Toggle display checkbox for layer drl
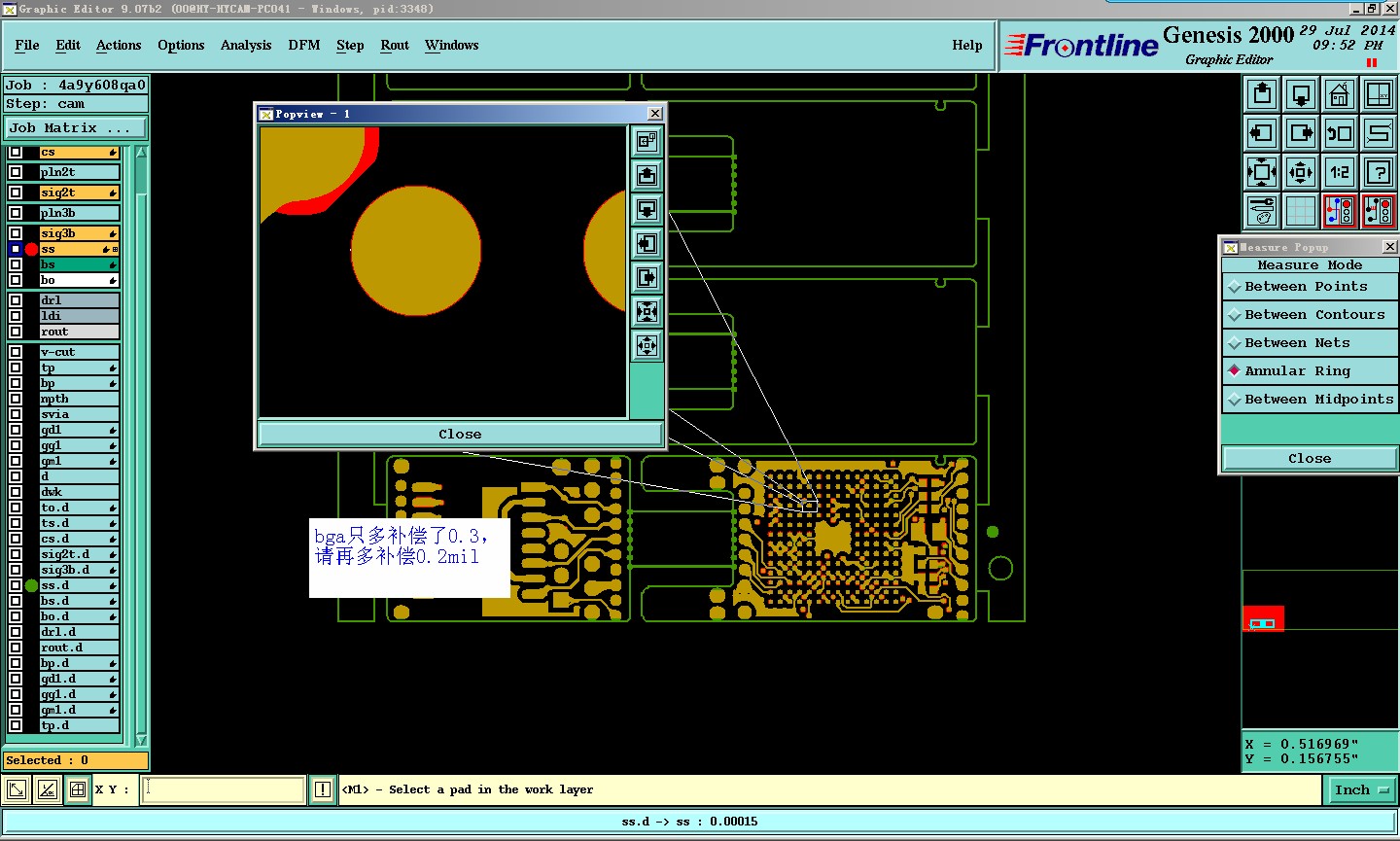Screen dimensions: 1400x841 coord(16,300)
